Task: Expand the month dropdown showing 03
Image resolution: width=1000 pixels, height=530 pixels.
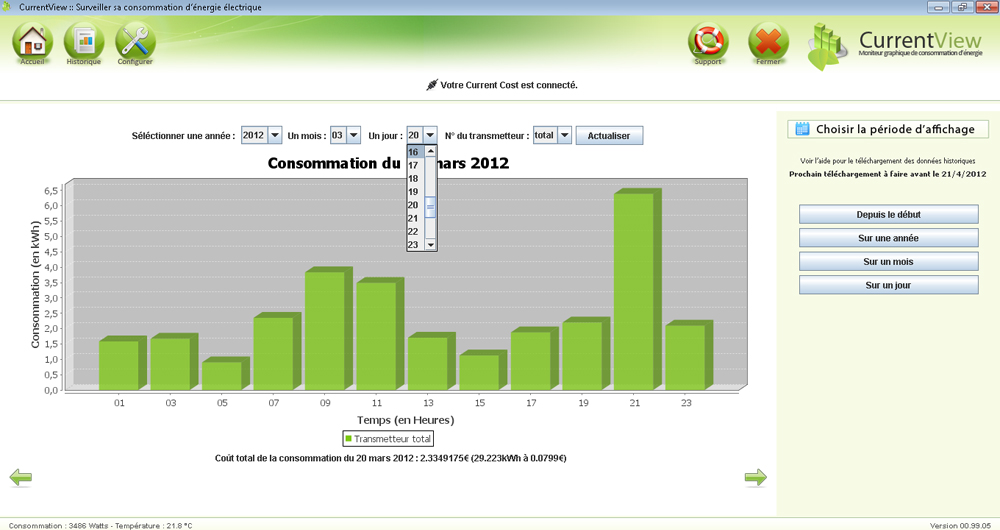Action: tap(353, 135)
